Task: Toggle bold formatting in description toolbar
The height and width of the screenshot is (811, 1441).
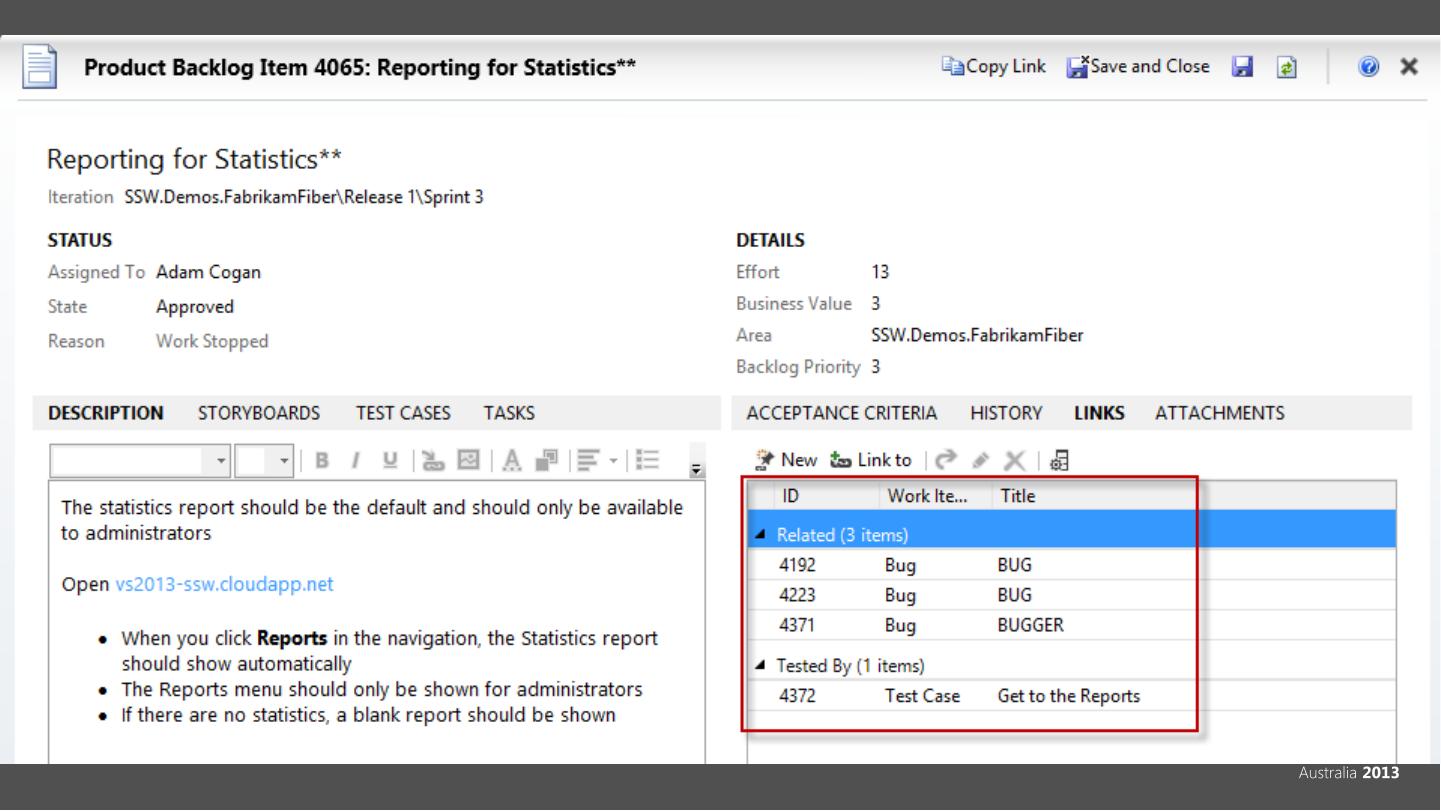Action: 322,460
